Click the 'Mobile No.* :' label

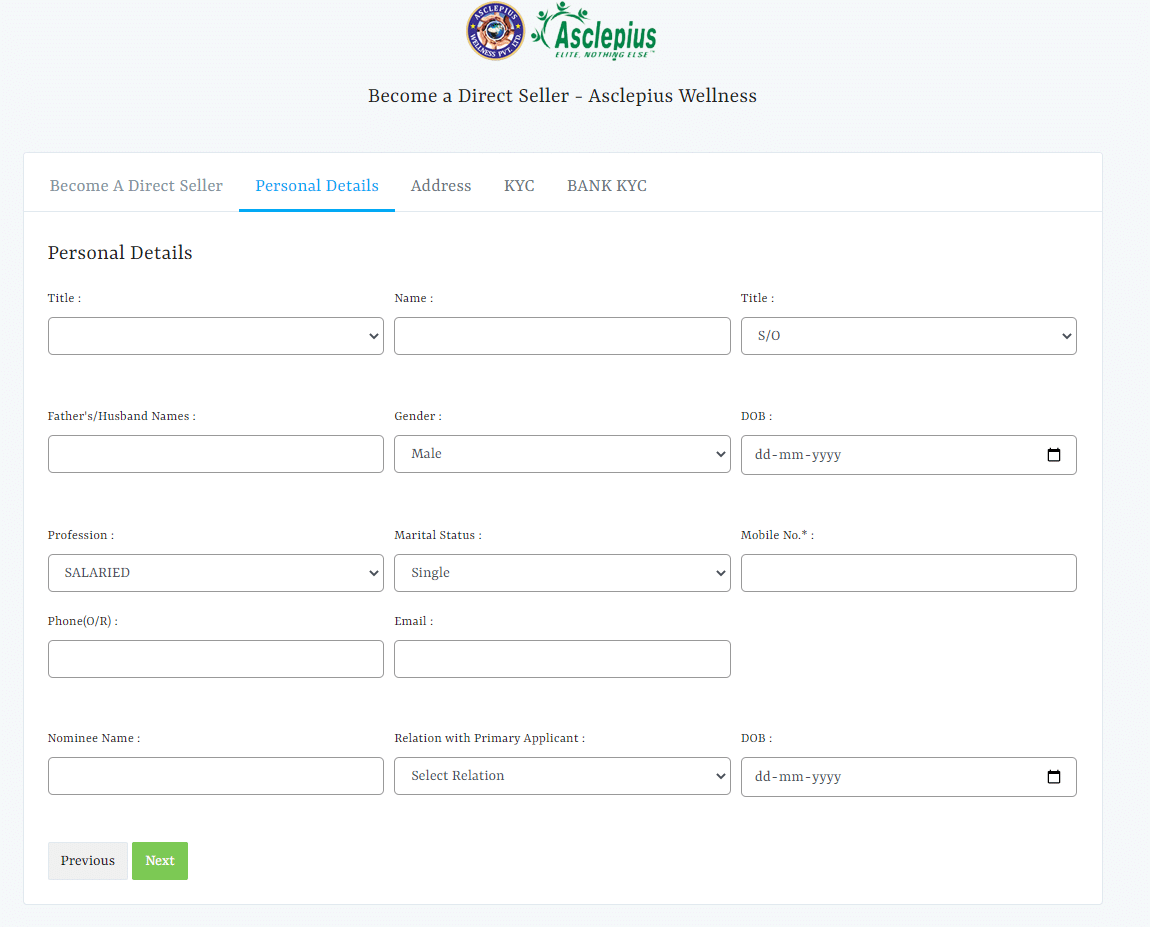click(777, 535)
